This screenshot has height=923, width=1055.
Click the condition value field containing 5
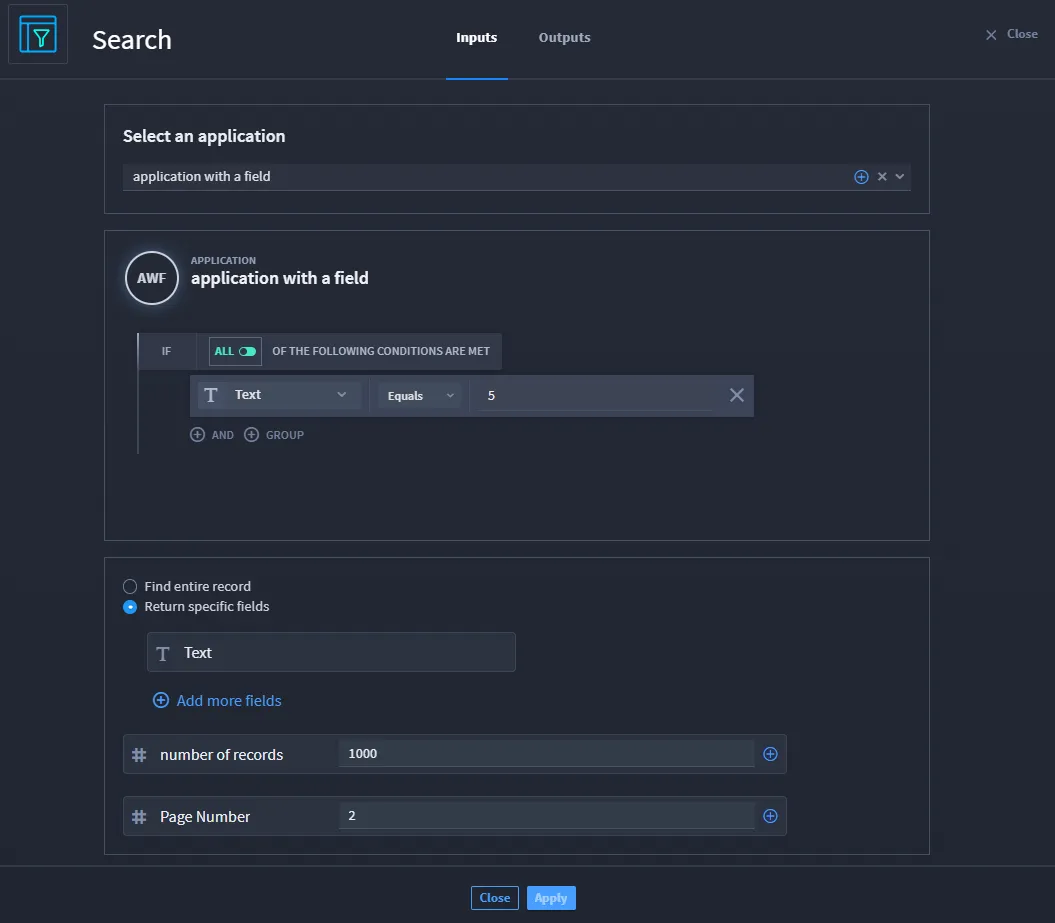(x=595, y=396)
